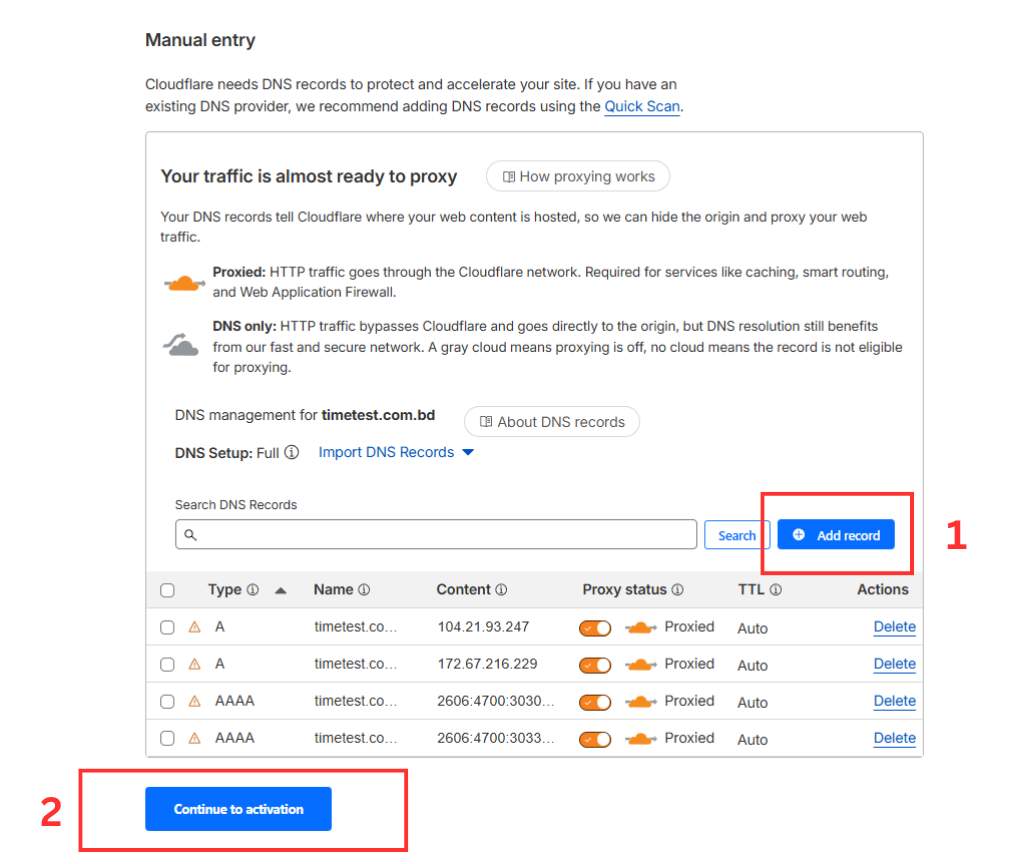Select the checkbox on the first AAAA row
The image size is (1029, 864).
coord(167,701)
